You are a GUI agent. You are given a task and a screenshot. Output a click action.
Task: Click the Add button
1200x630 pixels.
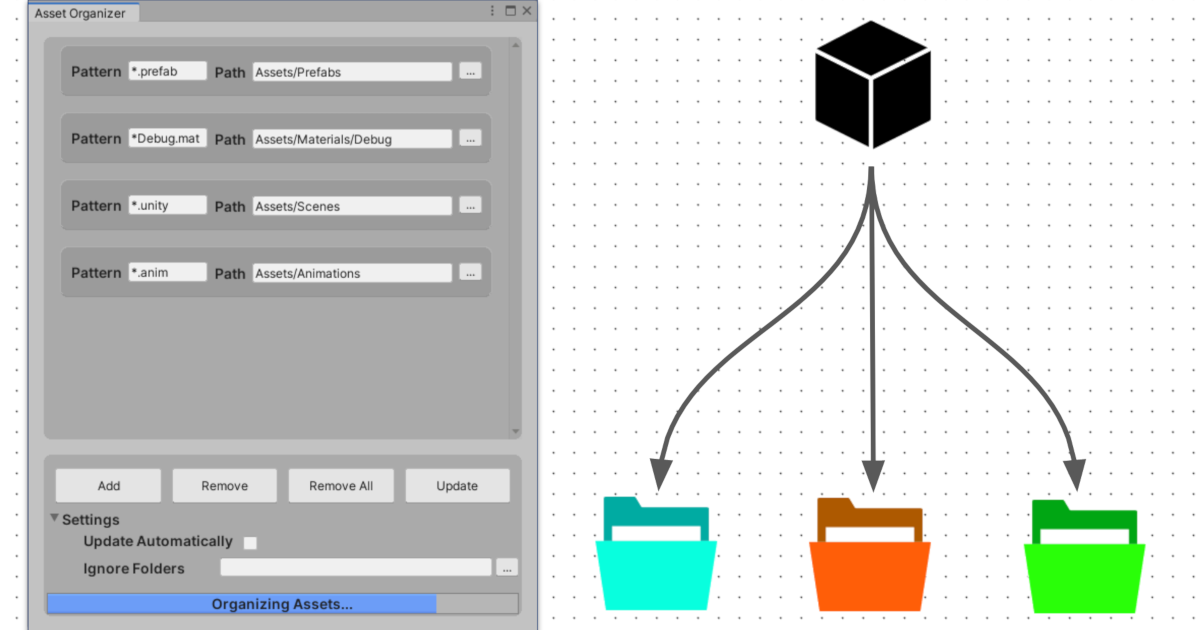tap(108, 485)
